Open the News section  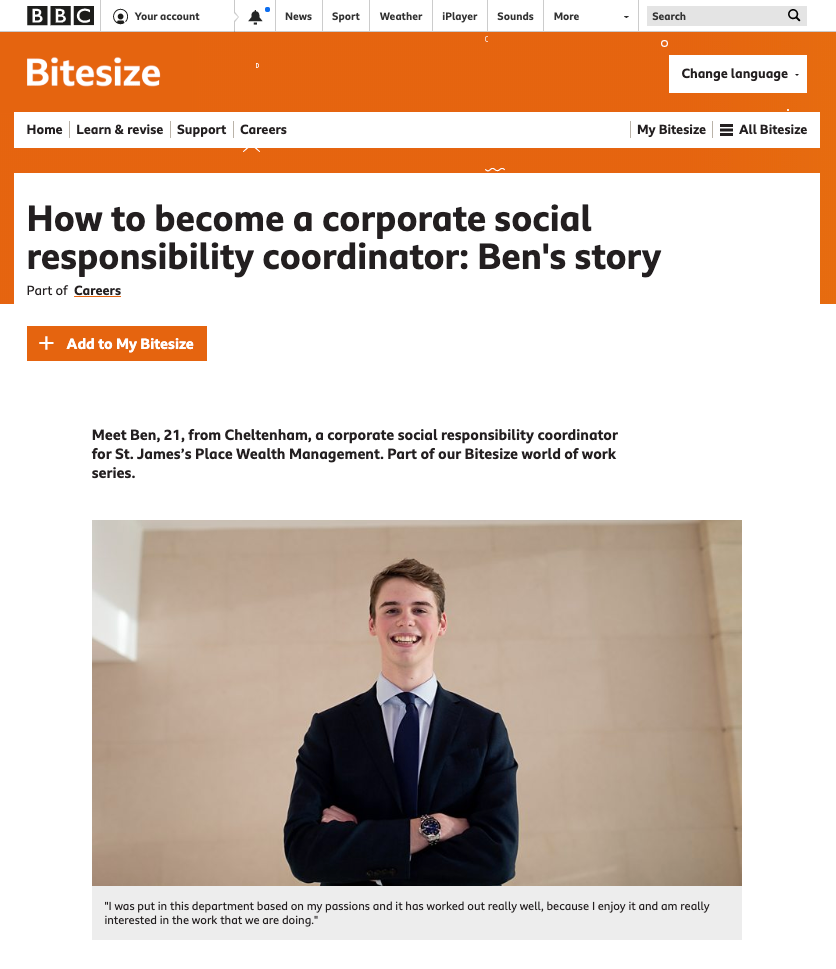pos(298,16)
